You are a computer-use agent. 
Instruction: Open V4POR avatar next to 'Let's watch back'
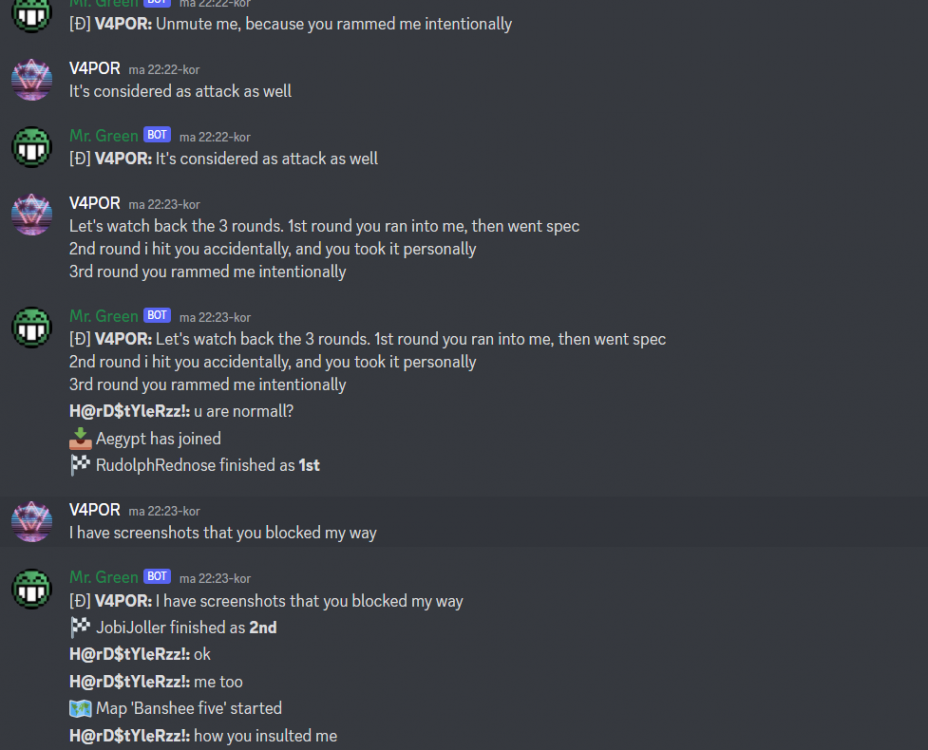pos(32,215)
